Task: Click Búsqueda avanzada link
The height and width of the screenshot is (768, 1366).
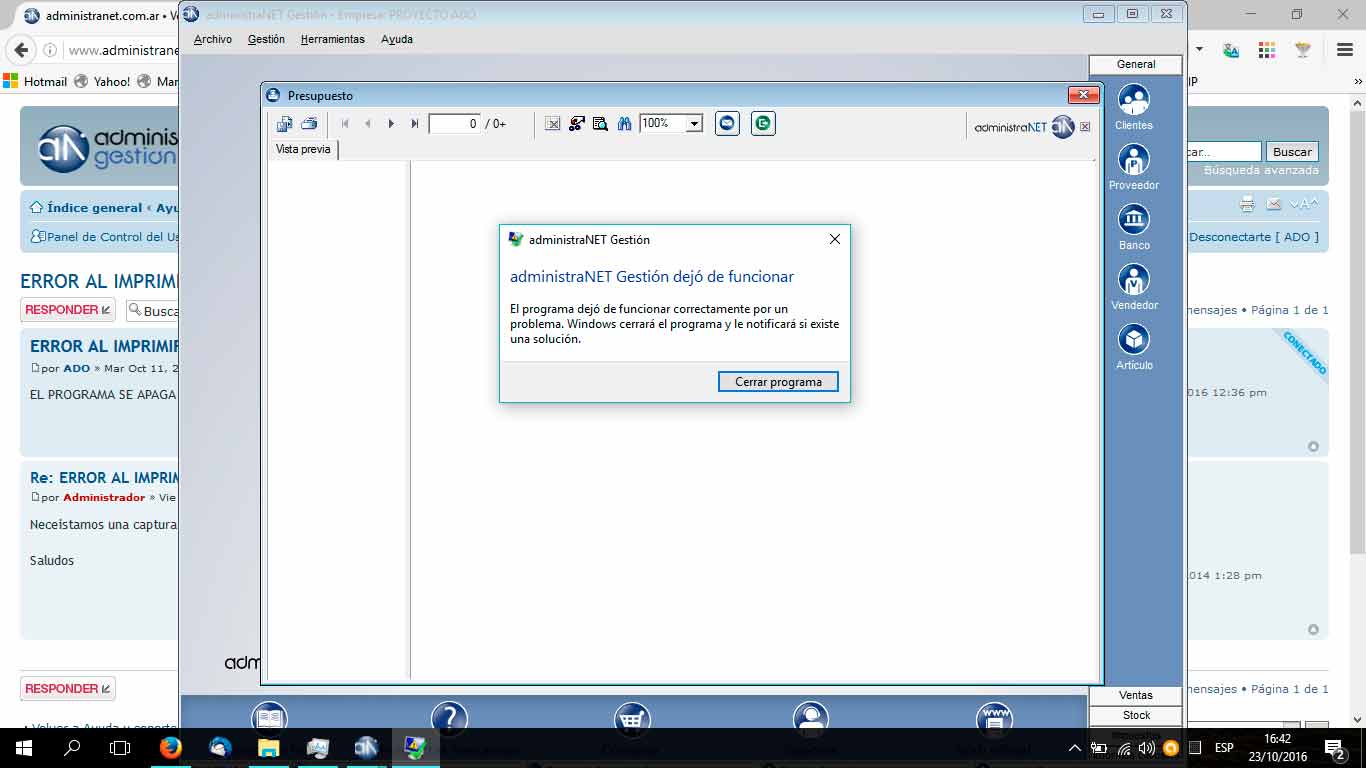Action: (1261, 171)
